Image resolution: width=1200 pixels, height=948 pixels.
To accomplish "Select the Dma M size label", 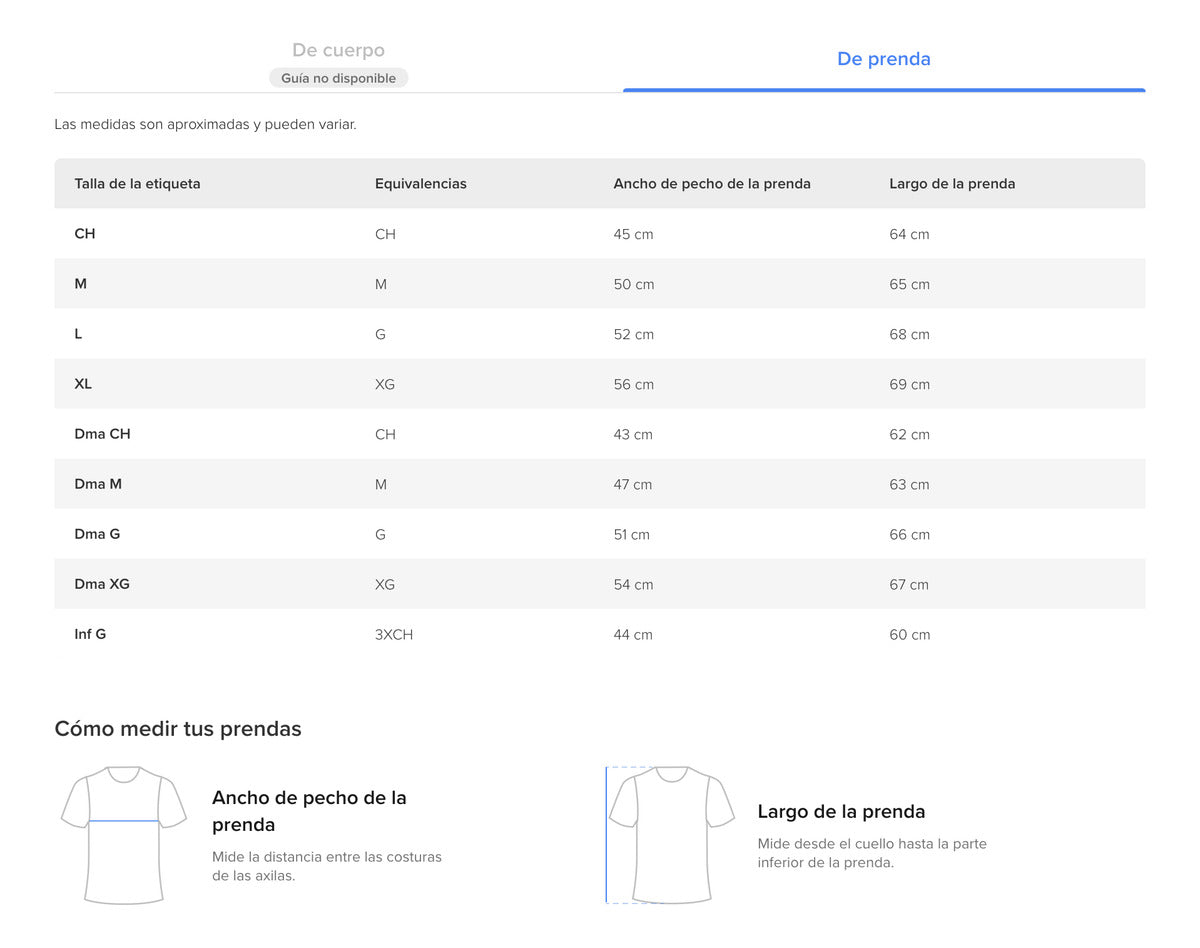I will click(x=98, y=484).
